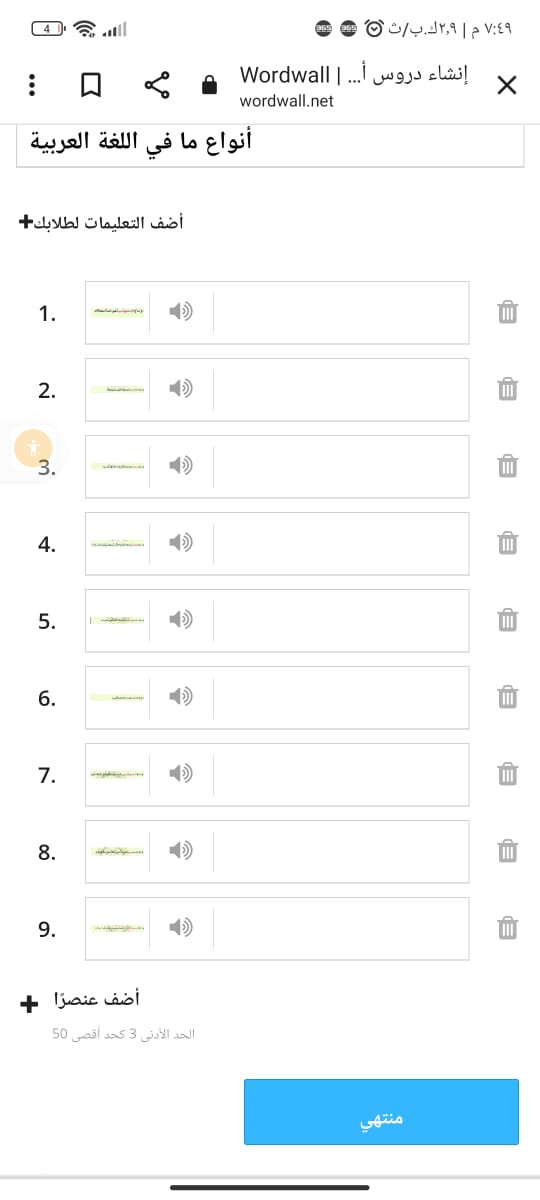Image resolution: width=540 pixels, height=1200 pixels.
Task: Select the image thumbnail in row 1
Action: click(118, 312)
